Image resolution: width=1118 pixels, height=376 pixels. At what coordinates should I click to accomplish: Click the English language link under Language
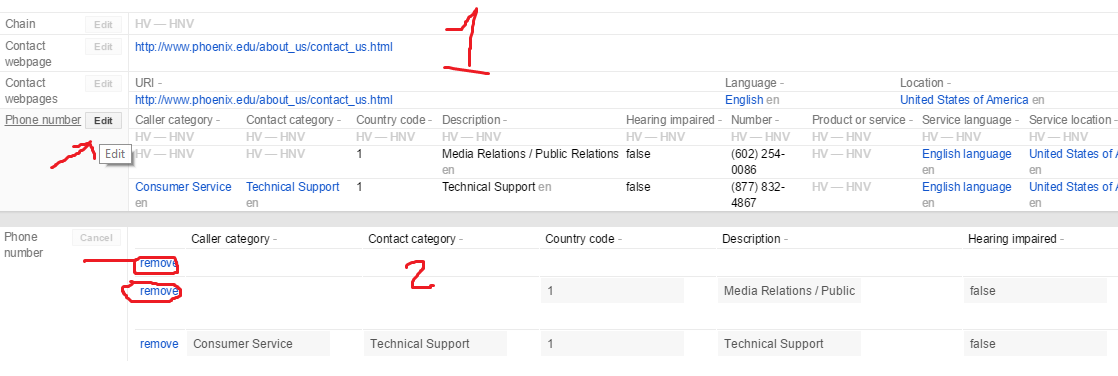744,100
